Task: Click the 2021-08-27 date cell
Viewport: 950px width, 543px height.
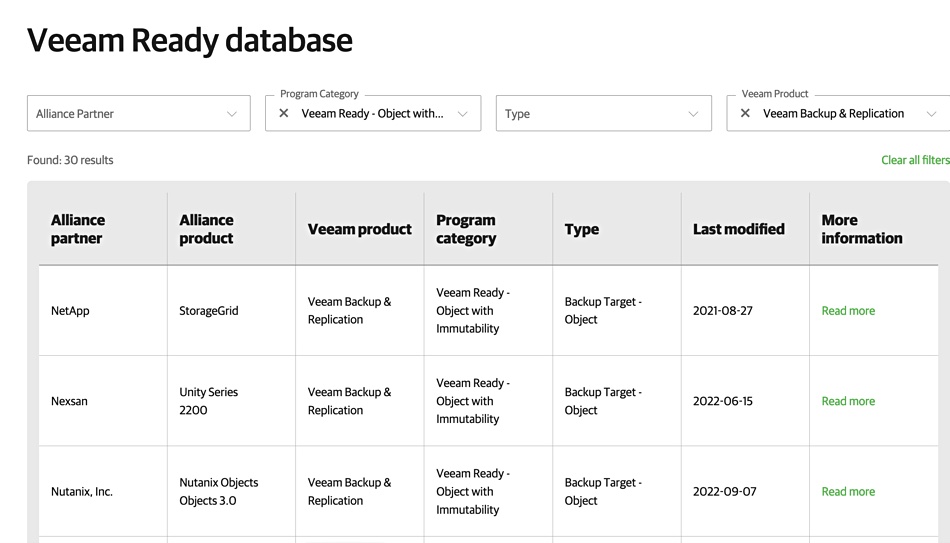Action: pos(745,310)
